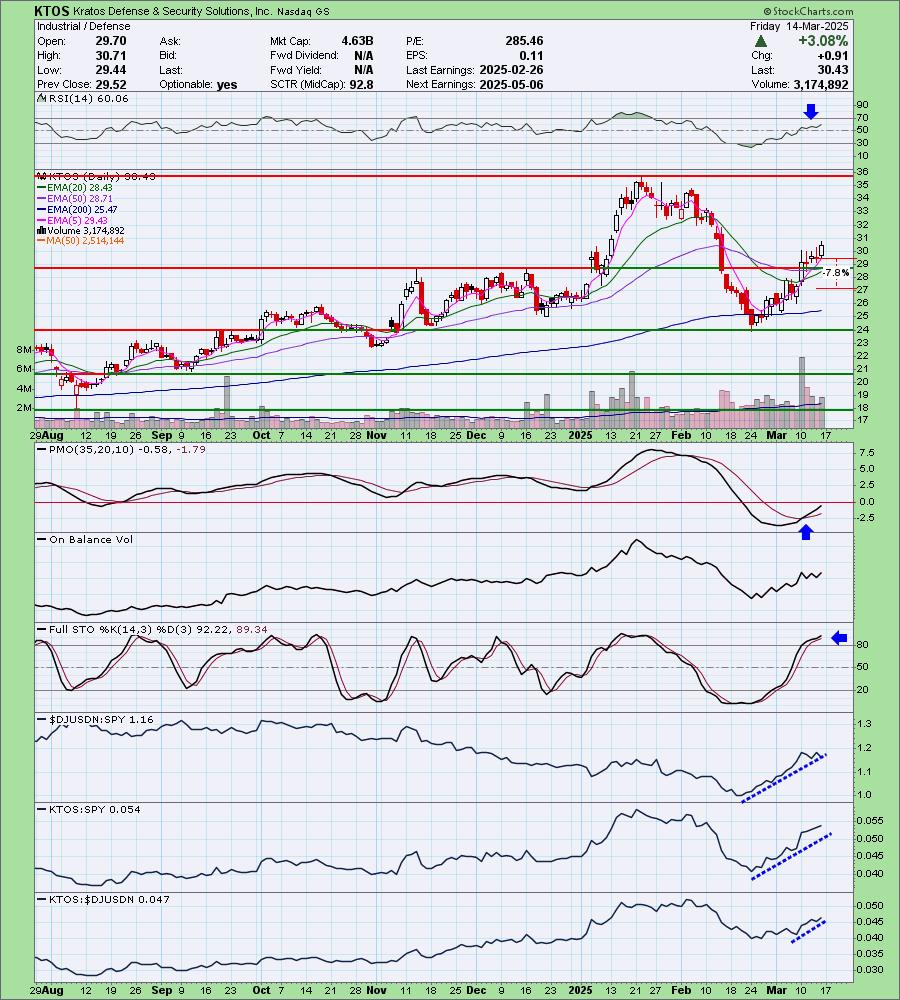This screenshot has width=900, height=1000.
Task: Click the EPS value 0.11
Action: tap(531, 55)
